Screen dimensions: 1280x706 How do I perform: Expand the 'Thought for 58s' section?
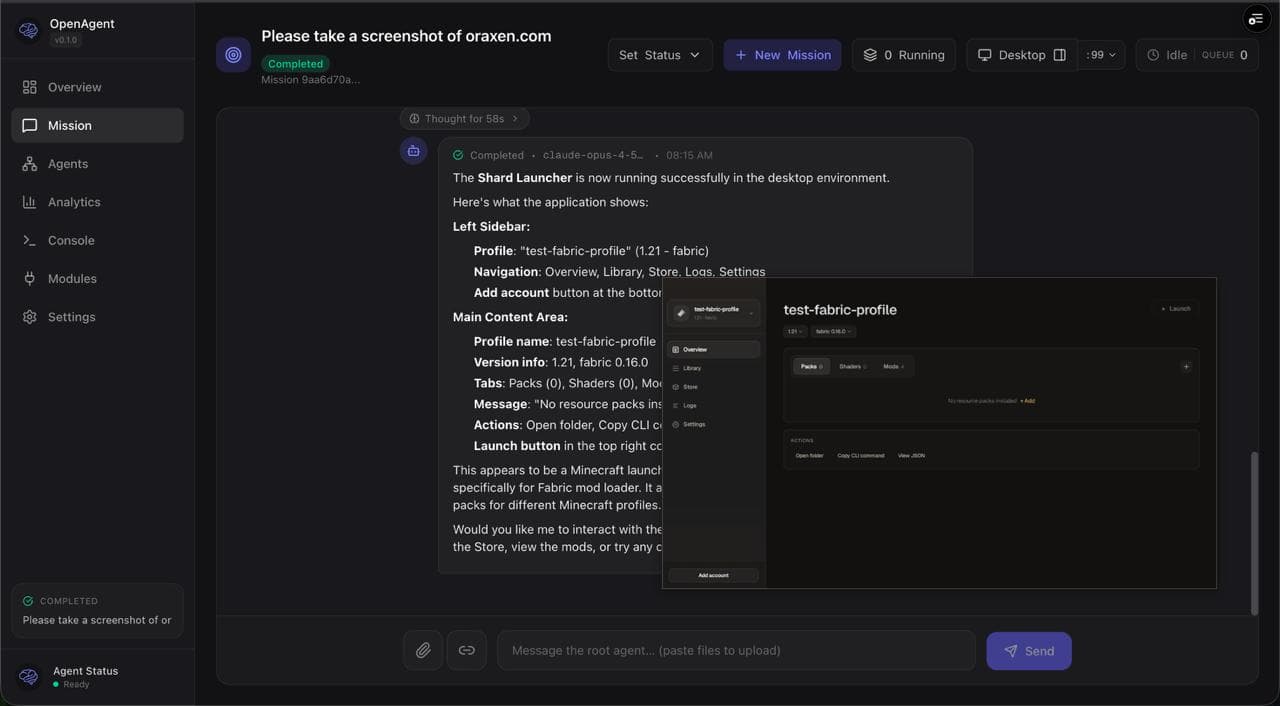[x=465, y=119]
